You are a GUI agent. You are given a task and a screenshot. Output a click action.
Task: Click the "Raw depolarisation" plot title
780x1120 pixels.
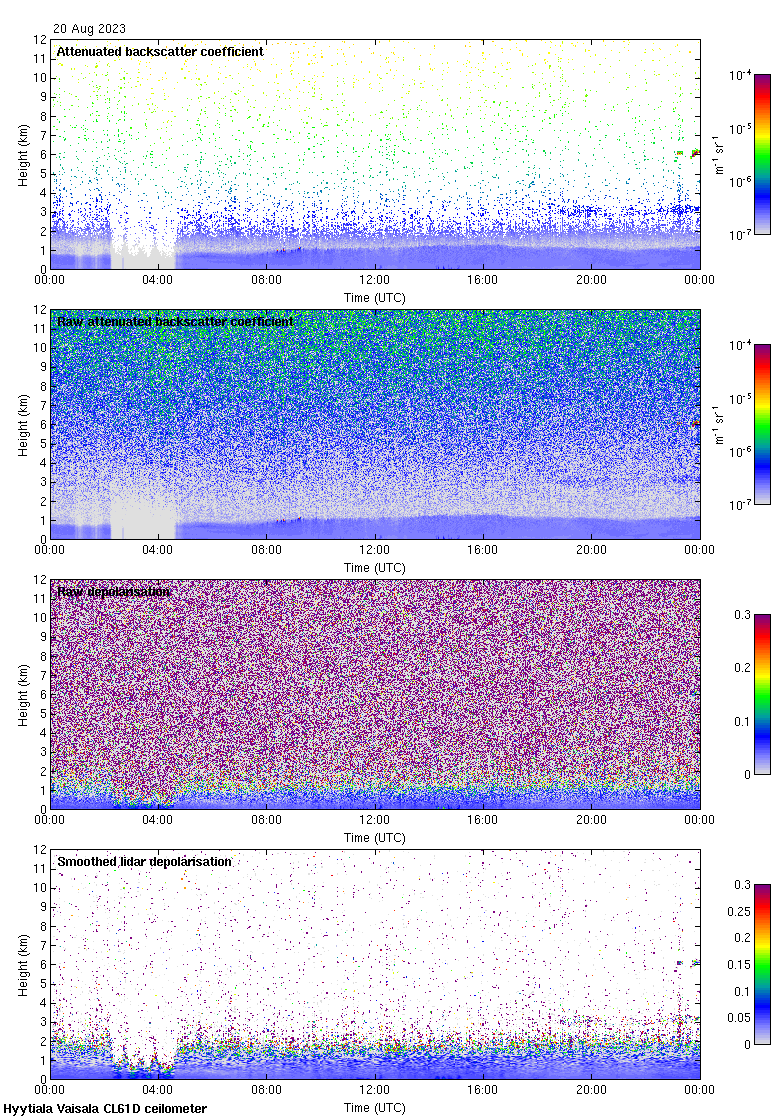[x=113, y=591]
